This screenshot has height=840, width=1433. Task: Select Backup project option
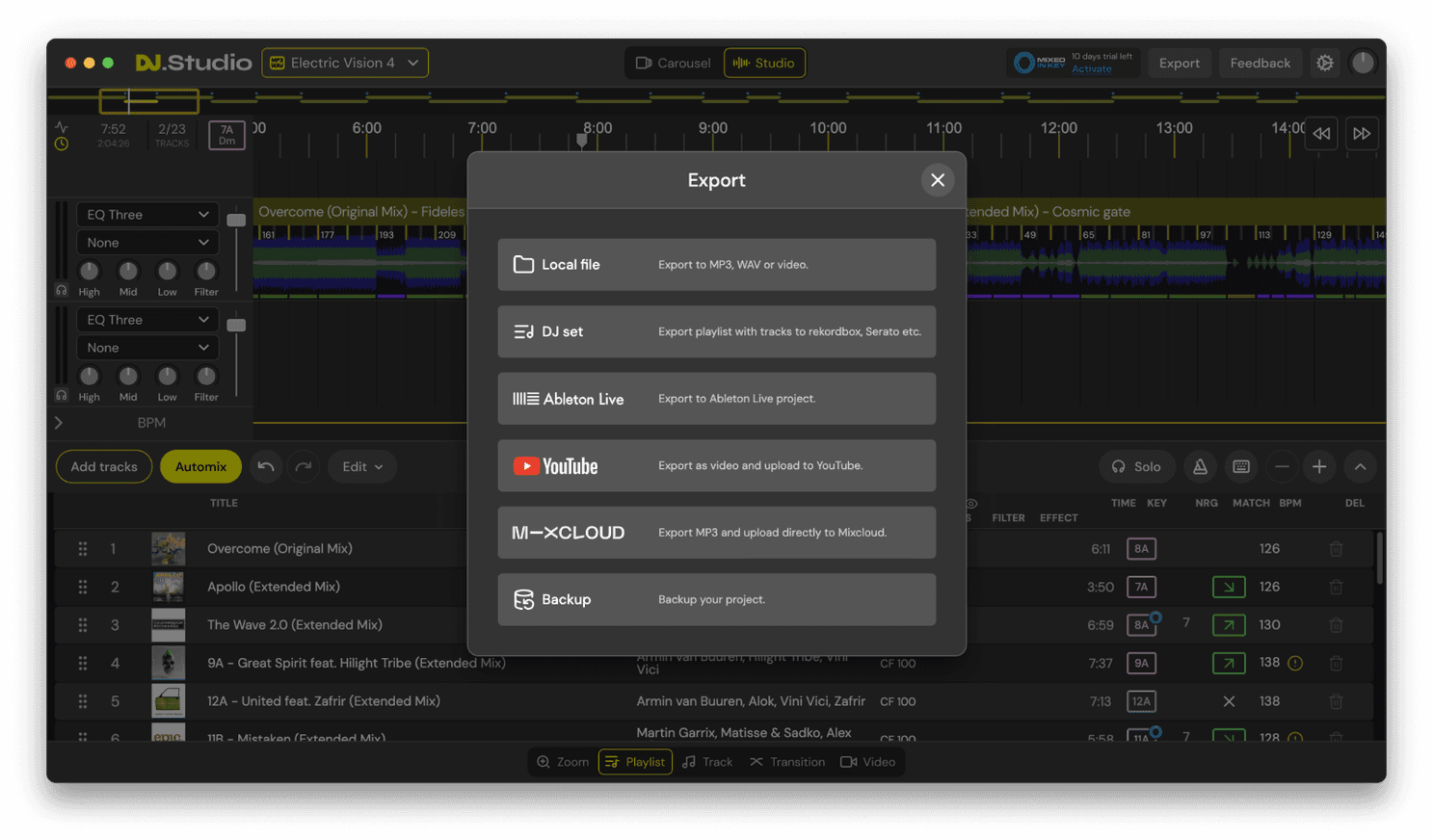pos(716,599)
